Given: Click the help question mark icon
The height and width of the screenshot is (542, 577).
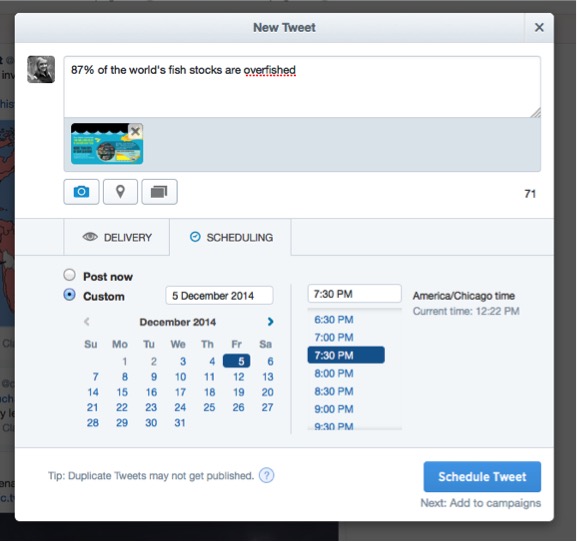Looking at the screenshot, I should 266,475.
